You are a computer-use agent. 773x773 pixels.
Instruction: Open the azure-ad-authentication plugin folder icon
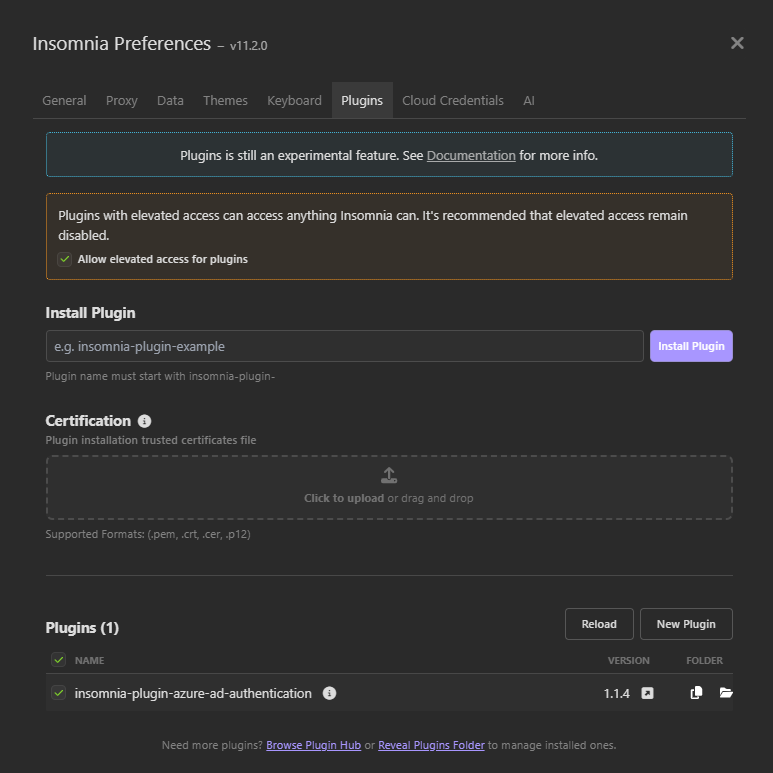coord(726,693)
